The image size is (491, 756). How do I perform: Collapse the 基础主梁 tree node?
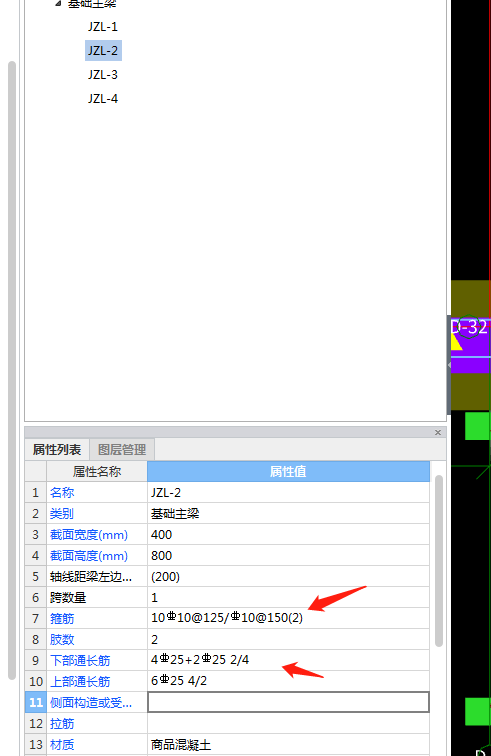[58, 3]
